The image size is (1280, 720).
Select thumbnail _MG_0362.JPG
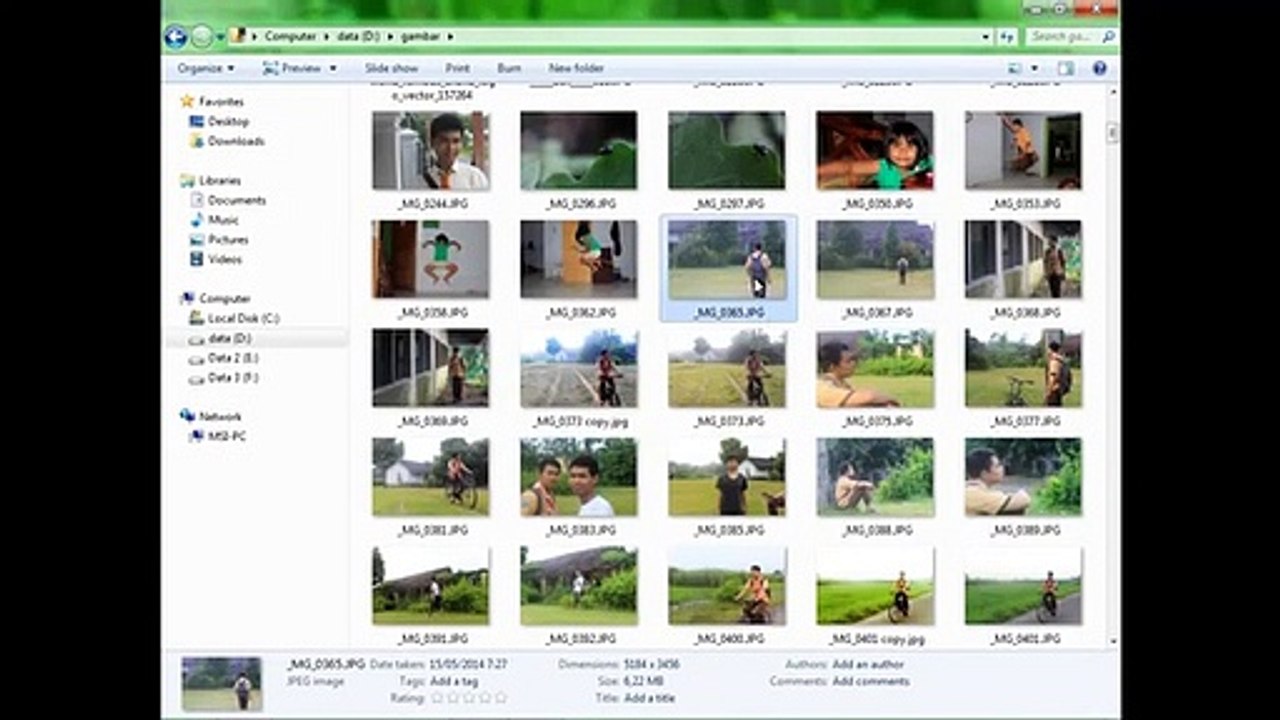point(579,259)
